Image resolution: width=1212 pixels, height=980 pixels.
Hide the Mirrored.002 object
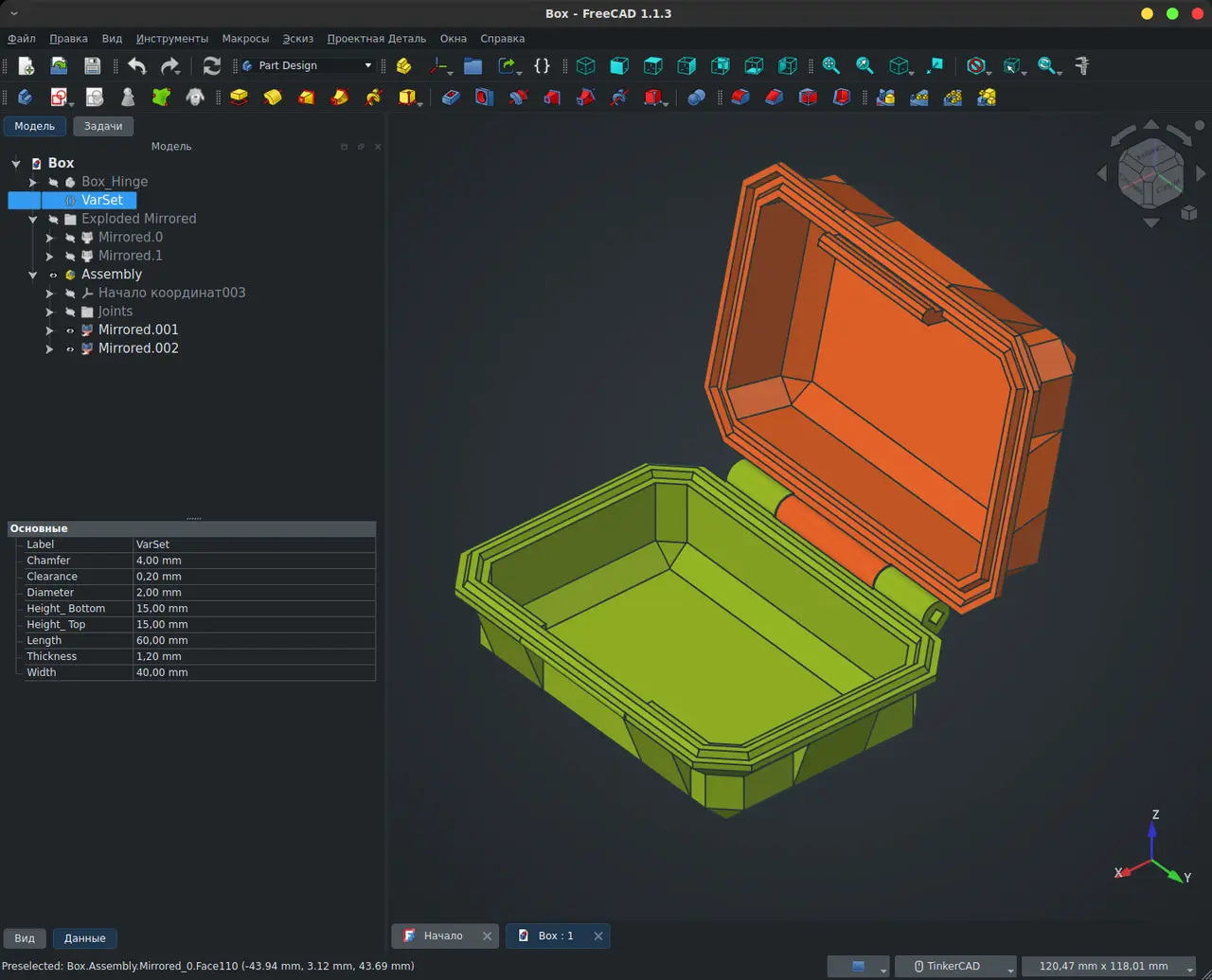(70, 348)
